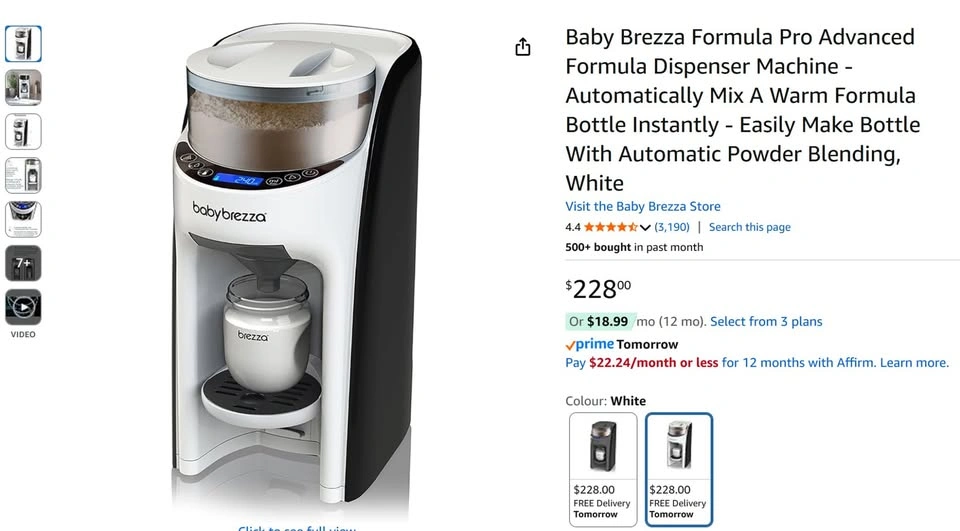
Task: Click the share icon beside the product image
Action: coord(522,47)
